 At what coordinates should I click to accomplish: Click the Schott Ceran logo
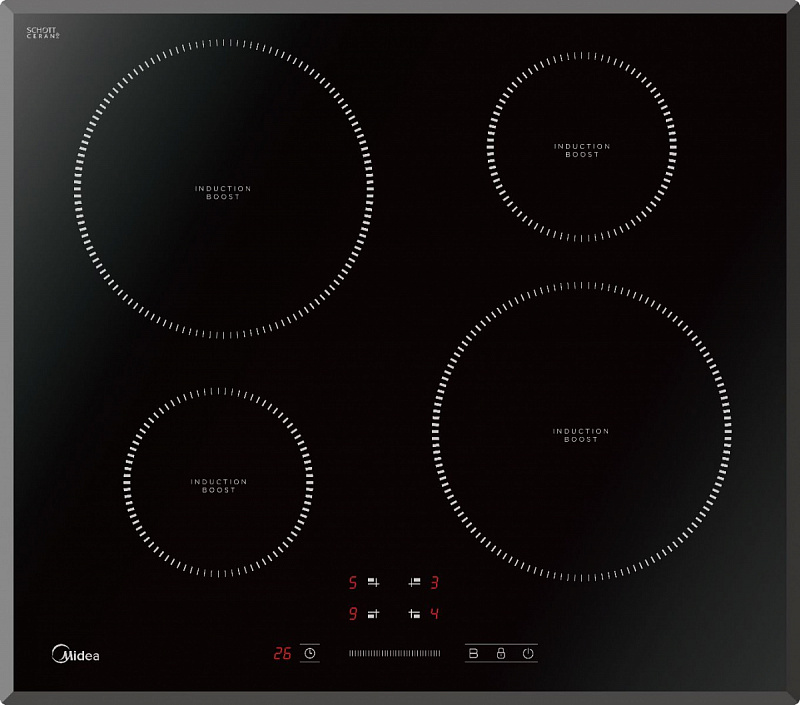(43, 33)
